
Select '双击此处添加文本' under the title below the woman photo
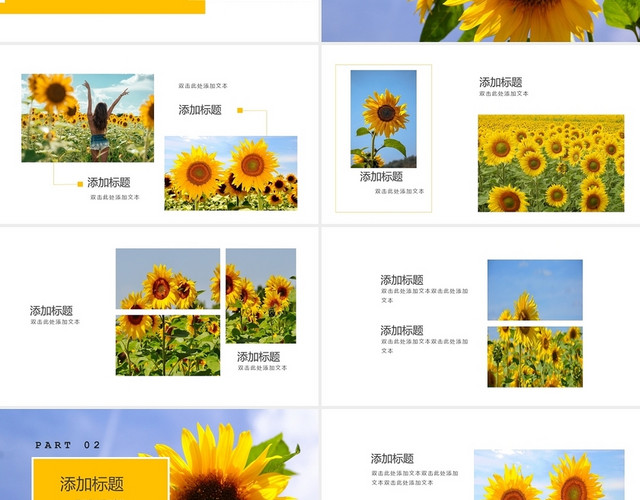(x=115, y=197)
